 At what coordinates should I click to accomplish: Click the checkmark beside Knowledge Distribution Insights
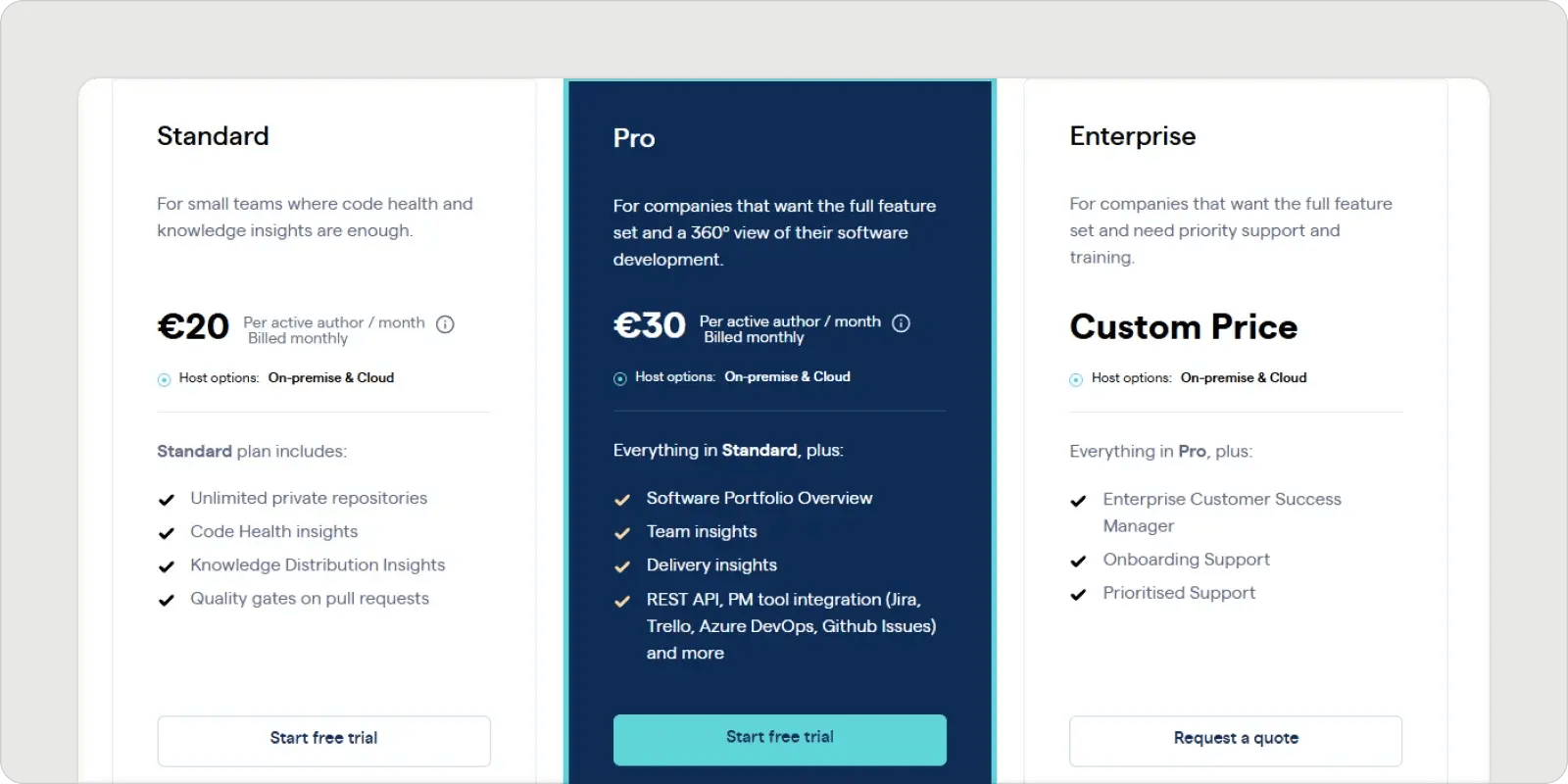tap(167, 566)
